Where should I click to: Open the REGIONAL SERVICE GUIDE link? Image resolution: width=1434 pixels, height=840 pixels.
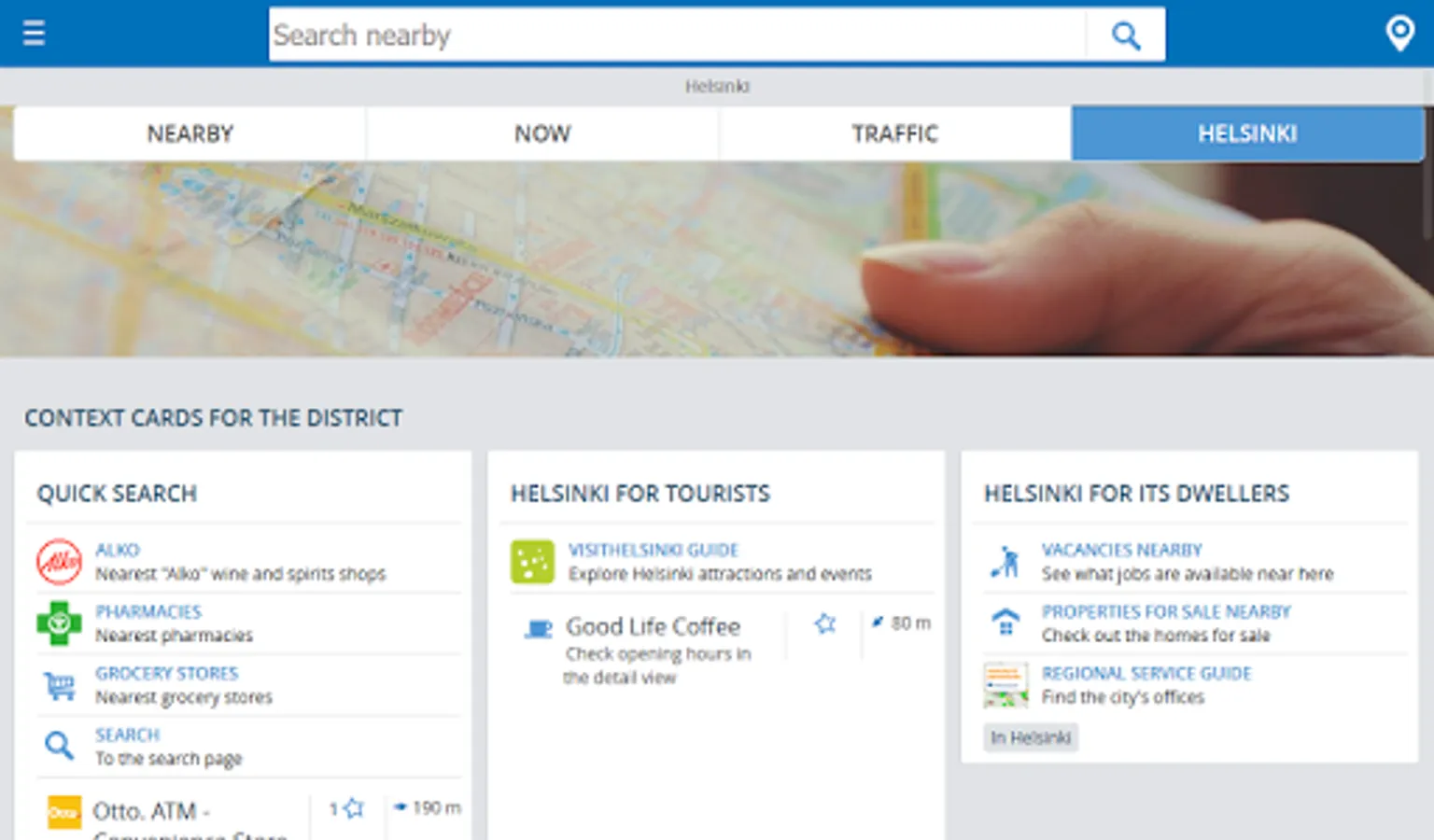(x=1146, y=673)
